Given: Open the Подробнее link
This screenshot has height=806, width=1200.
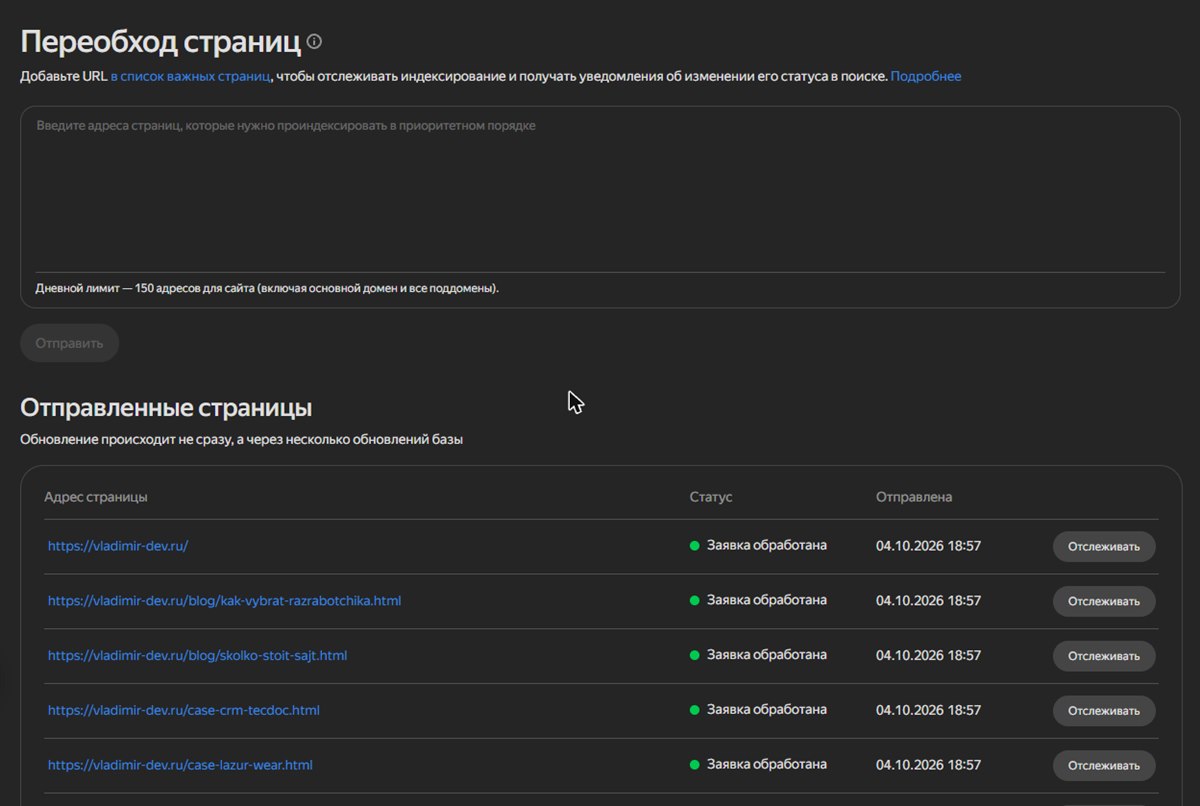Looking at the screenshot, I should (926, 76).
